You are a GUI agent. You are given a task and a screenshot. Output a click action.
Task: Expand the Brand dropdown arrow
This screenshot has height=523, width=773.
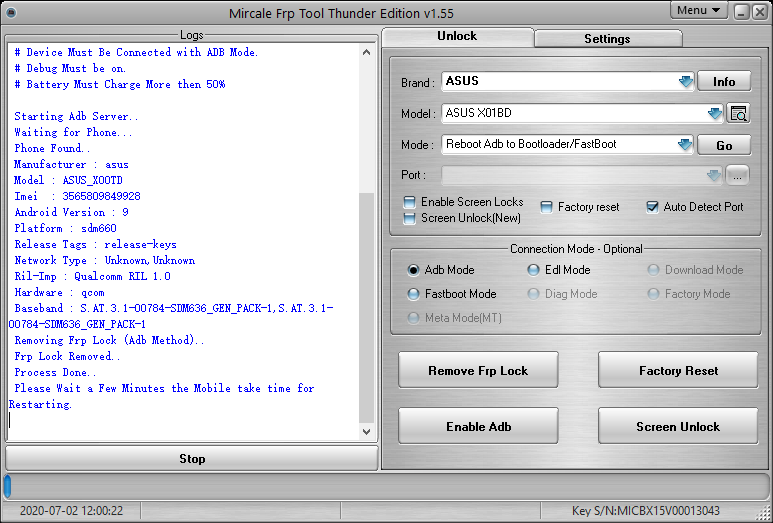pyautogui.click(x=685, y=81)
